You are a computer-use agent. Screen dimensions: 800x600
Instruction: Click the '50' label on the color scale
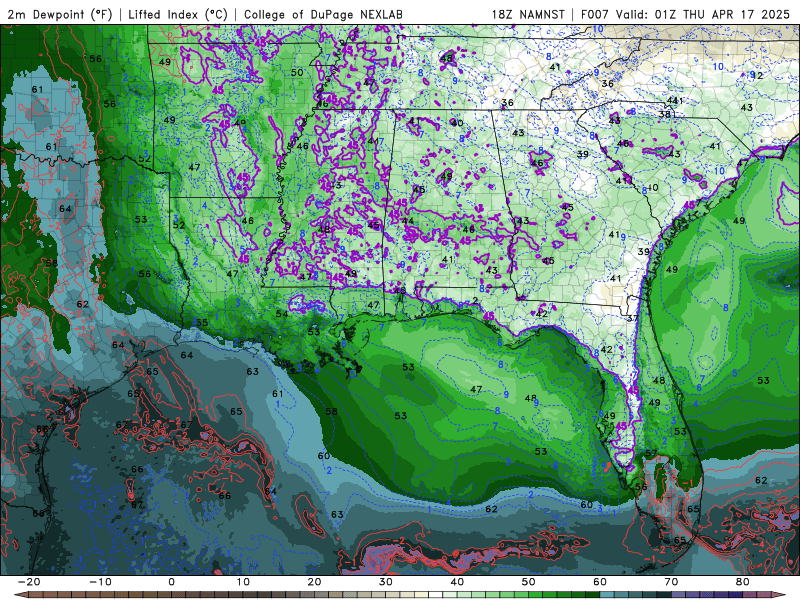tap(529, 582)
